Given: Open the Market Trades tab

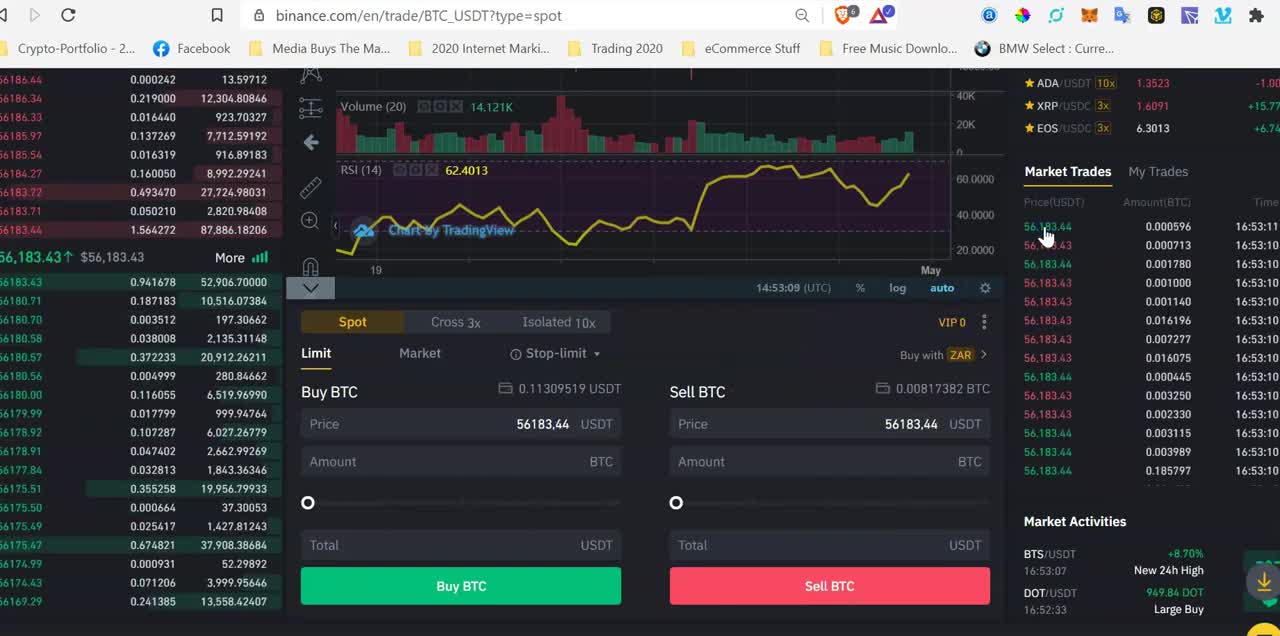Looking at the screenshot, I should [x=1068, y=172].
